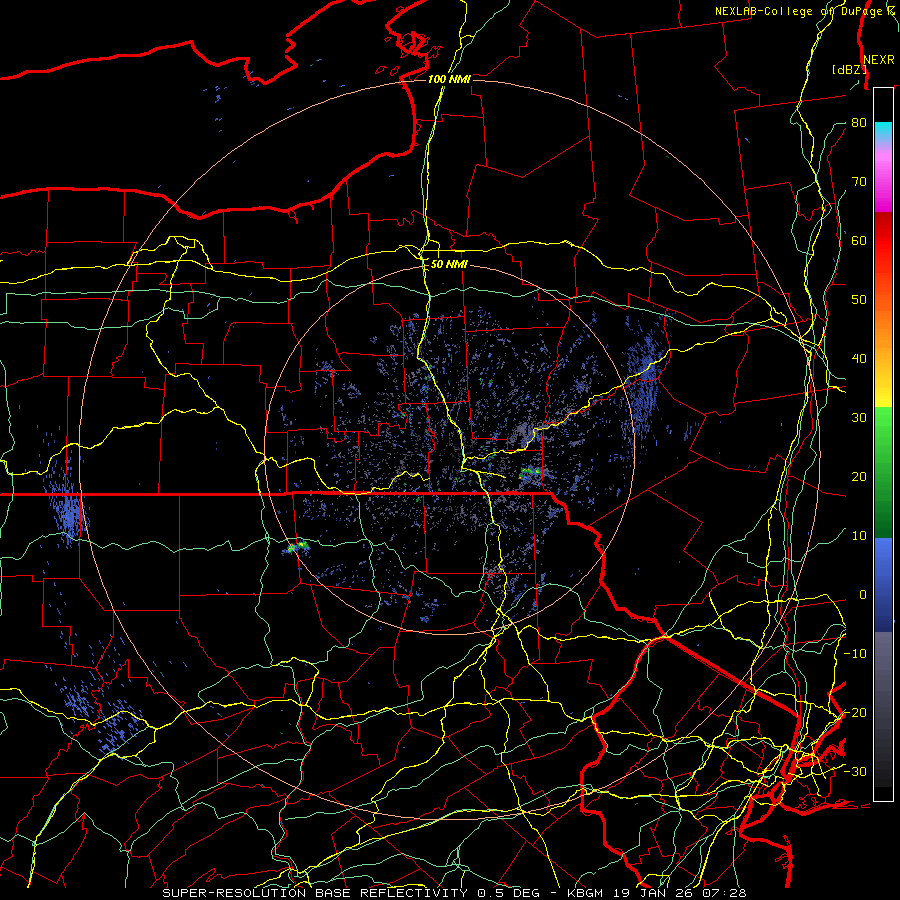900x900 pixels.
Task: Click the 10 value on the dBZ scale
Action: click(x=859, y=536)
